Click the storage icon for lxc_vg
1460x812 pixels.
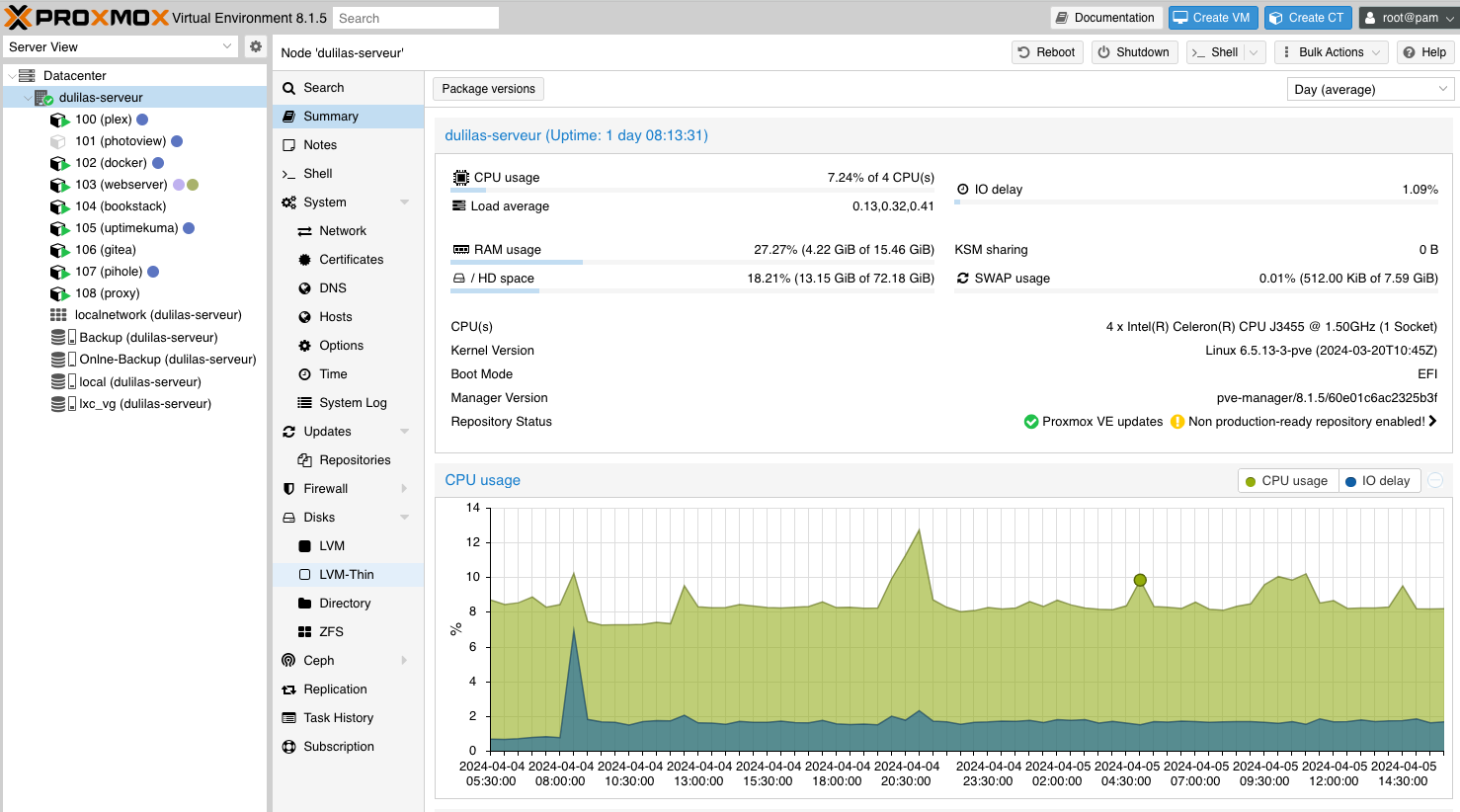tap(64, 403)
